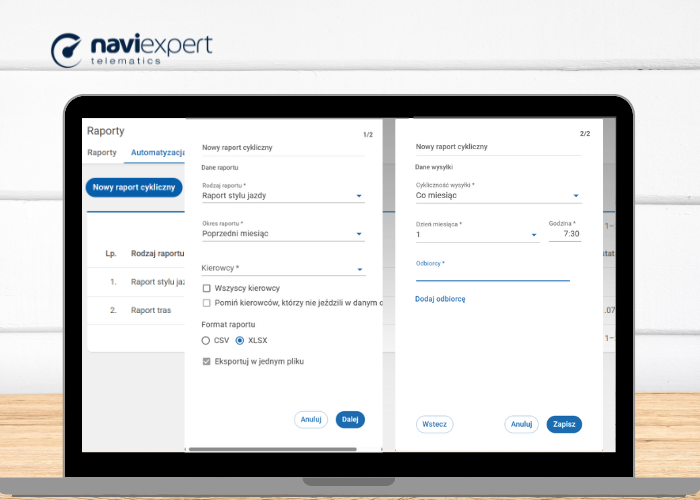700x500 pixels.
Task: Click the Dodaj odbiorcę link
Action: click(x=440, y=299)
